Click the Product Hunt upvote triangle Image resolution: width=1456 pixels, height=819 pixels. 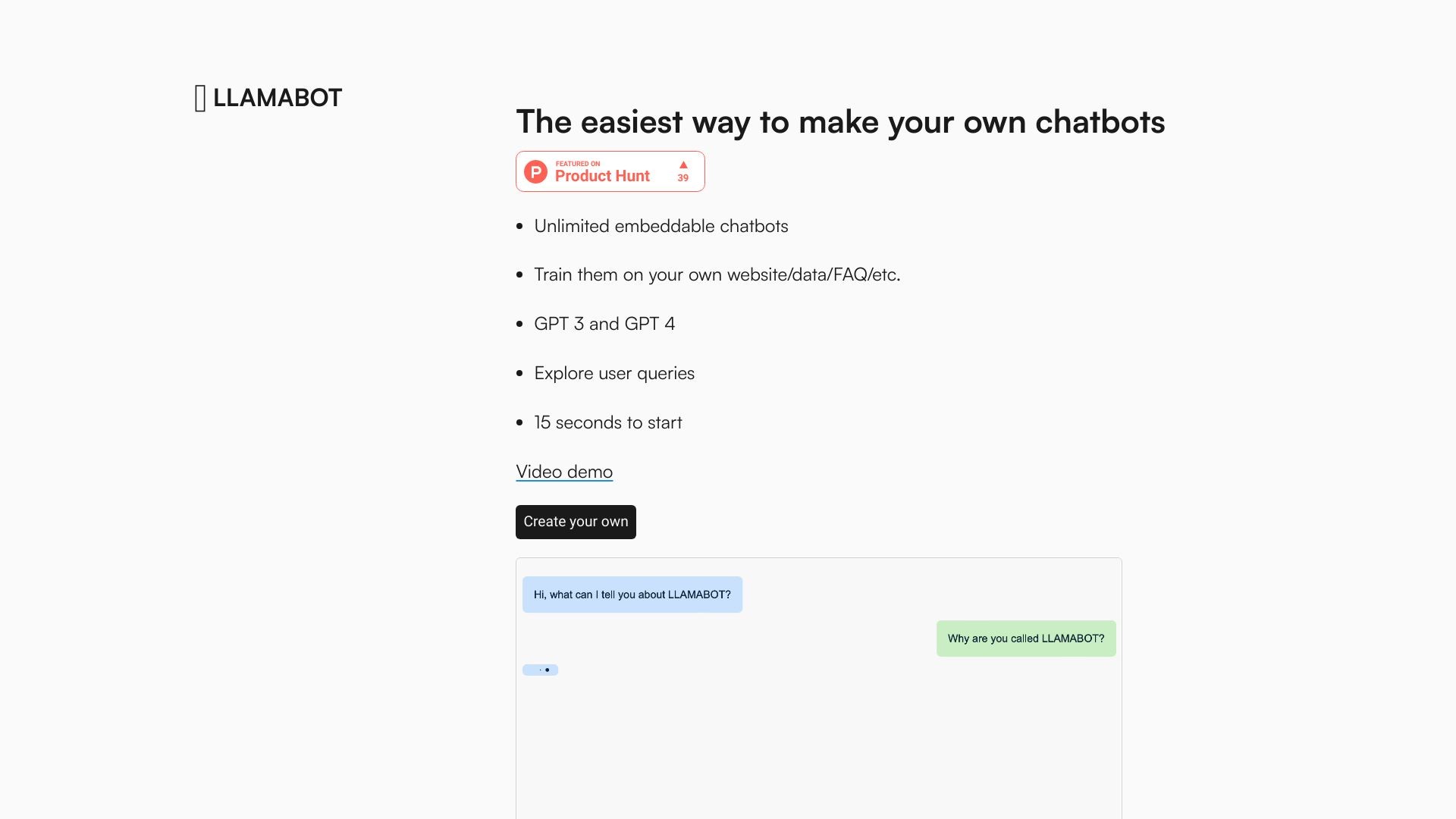tap(683, 165)
